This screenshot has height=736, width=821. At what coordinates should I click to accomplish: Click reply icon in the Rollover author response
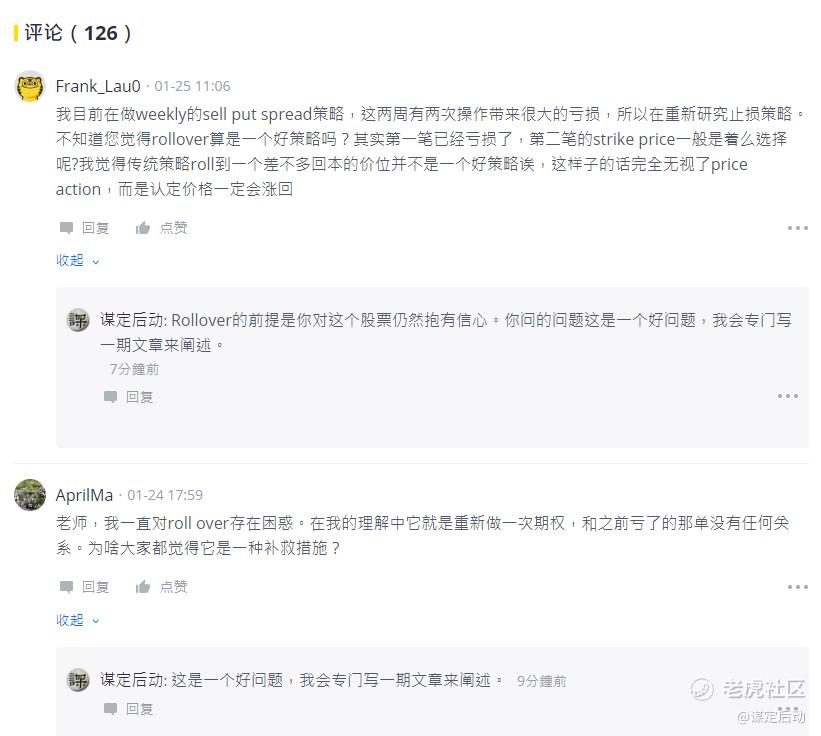pos(111,397)
